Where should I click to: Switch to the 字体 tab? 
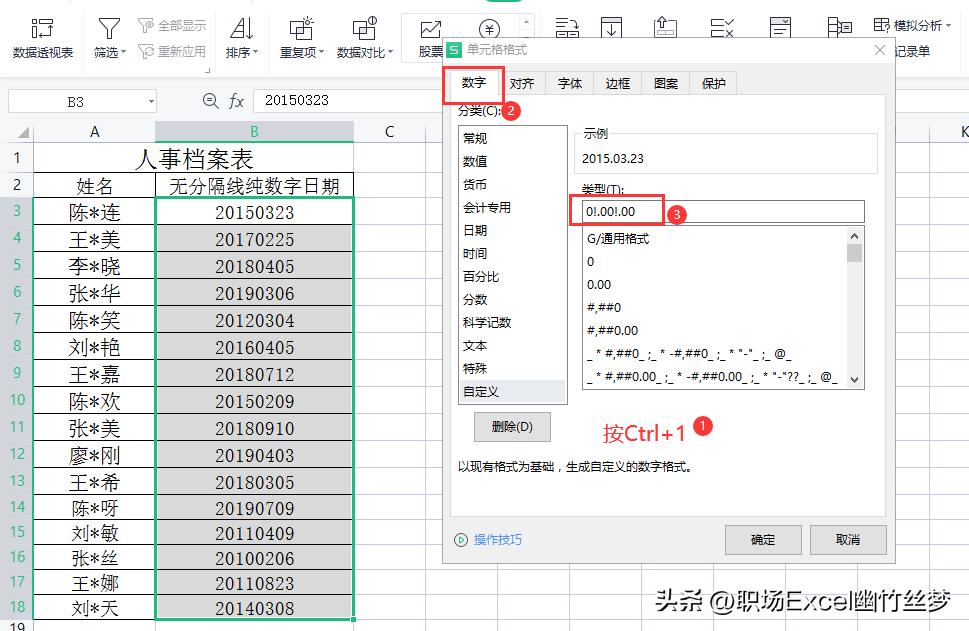pos(569,83)
